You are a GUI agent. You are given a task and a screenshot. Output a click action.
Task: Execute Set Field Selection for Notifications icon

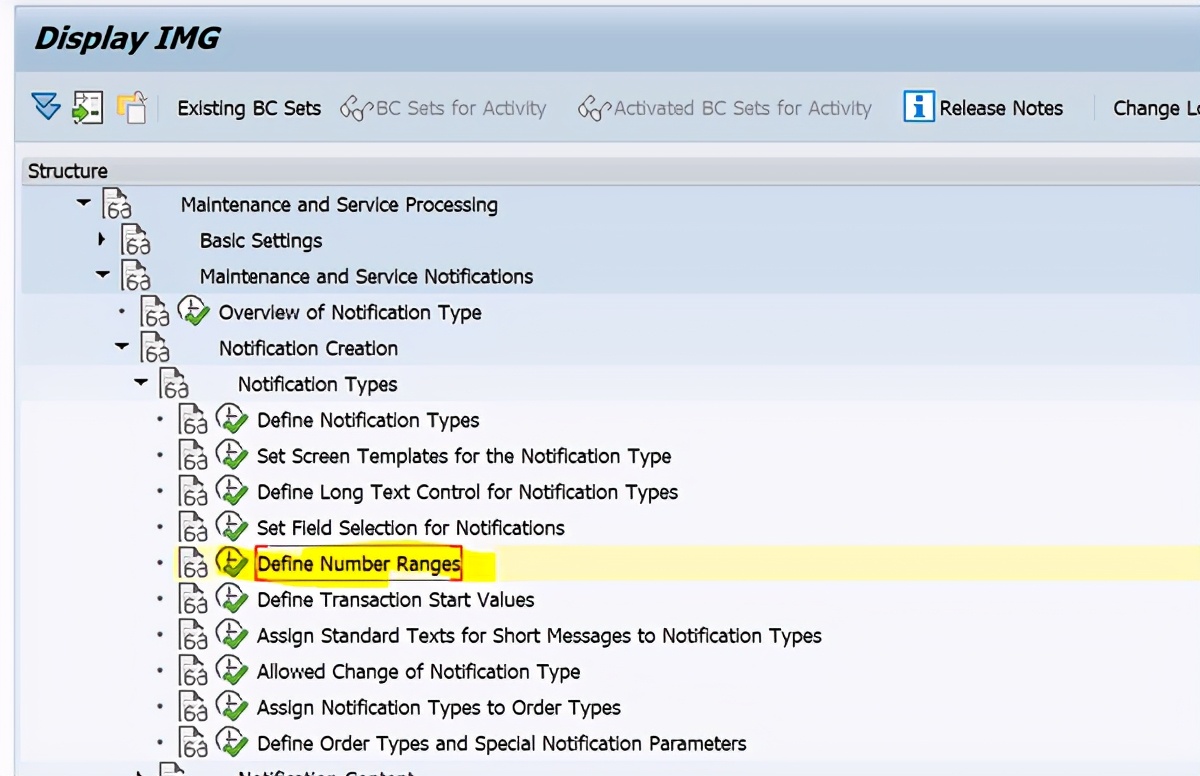click(231, 527)
